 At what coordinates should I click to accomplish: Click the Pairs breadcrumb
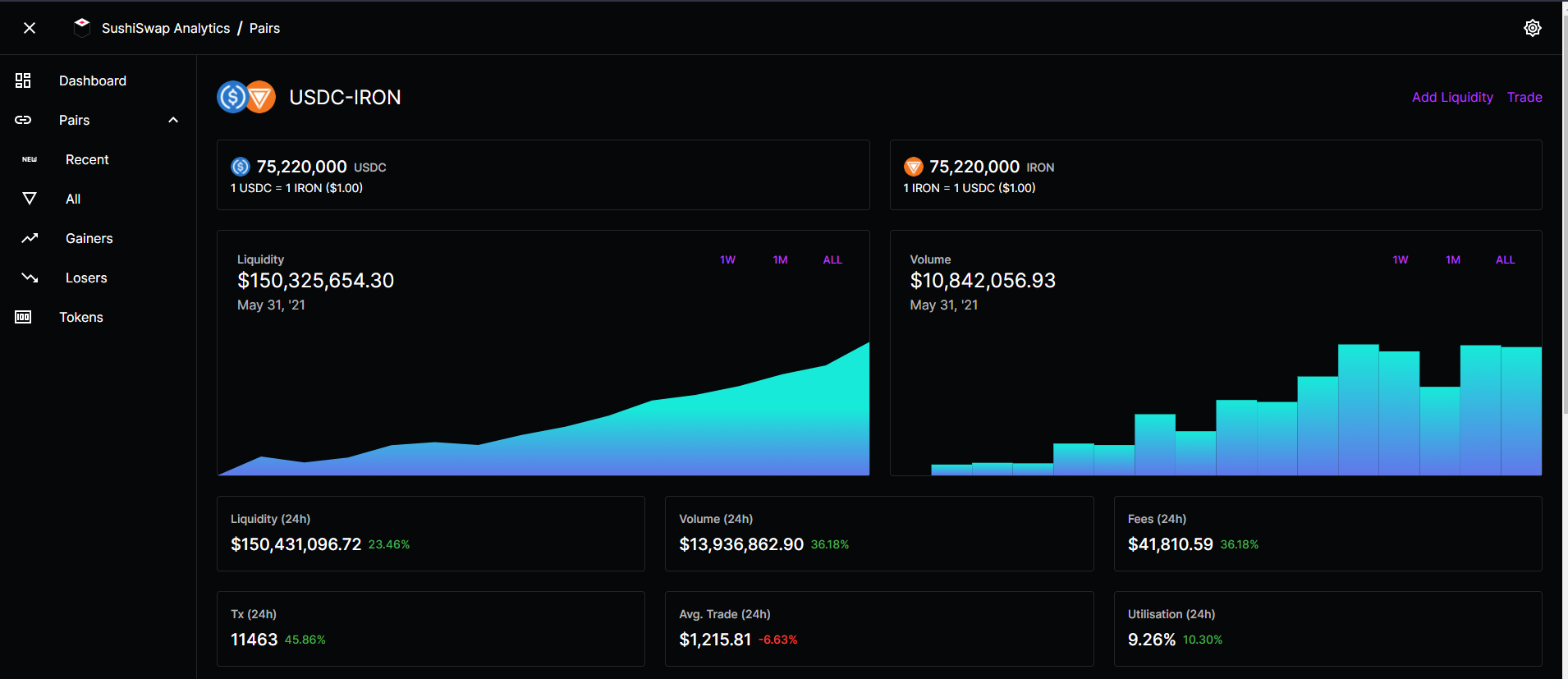264,28
